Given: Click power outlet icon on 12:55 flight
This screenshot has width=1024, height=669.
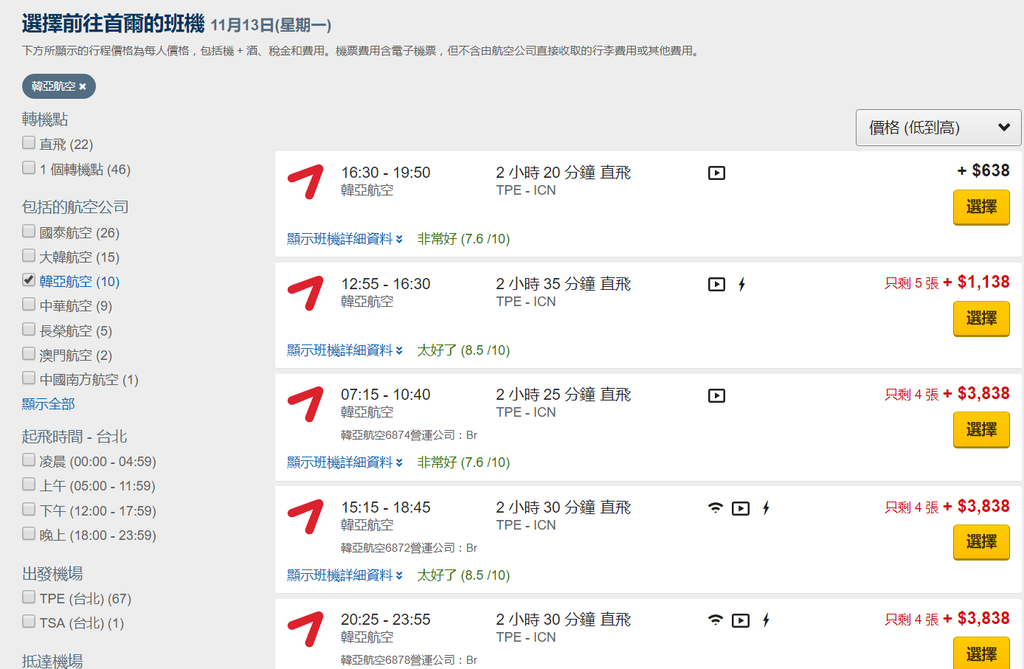Looking at the screenshot, I should [x=742, y=284].
